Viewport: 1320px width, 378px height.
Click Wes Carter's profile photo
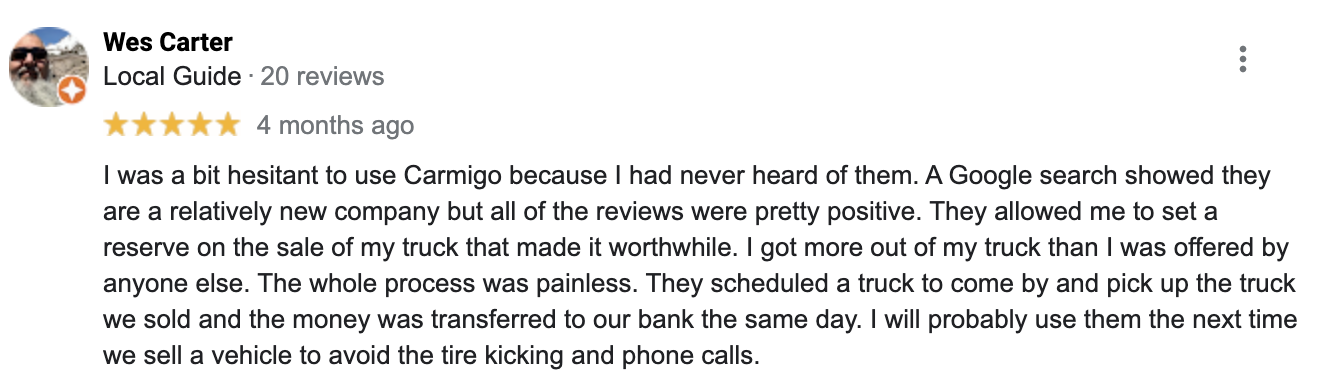48,66
